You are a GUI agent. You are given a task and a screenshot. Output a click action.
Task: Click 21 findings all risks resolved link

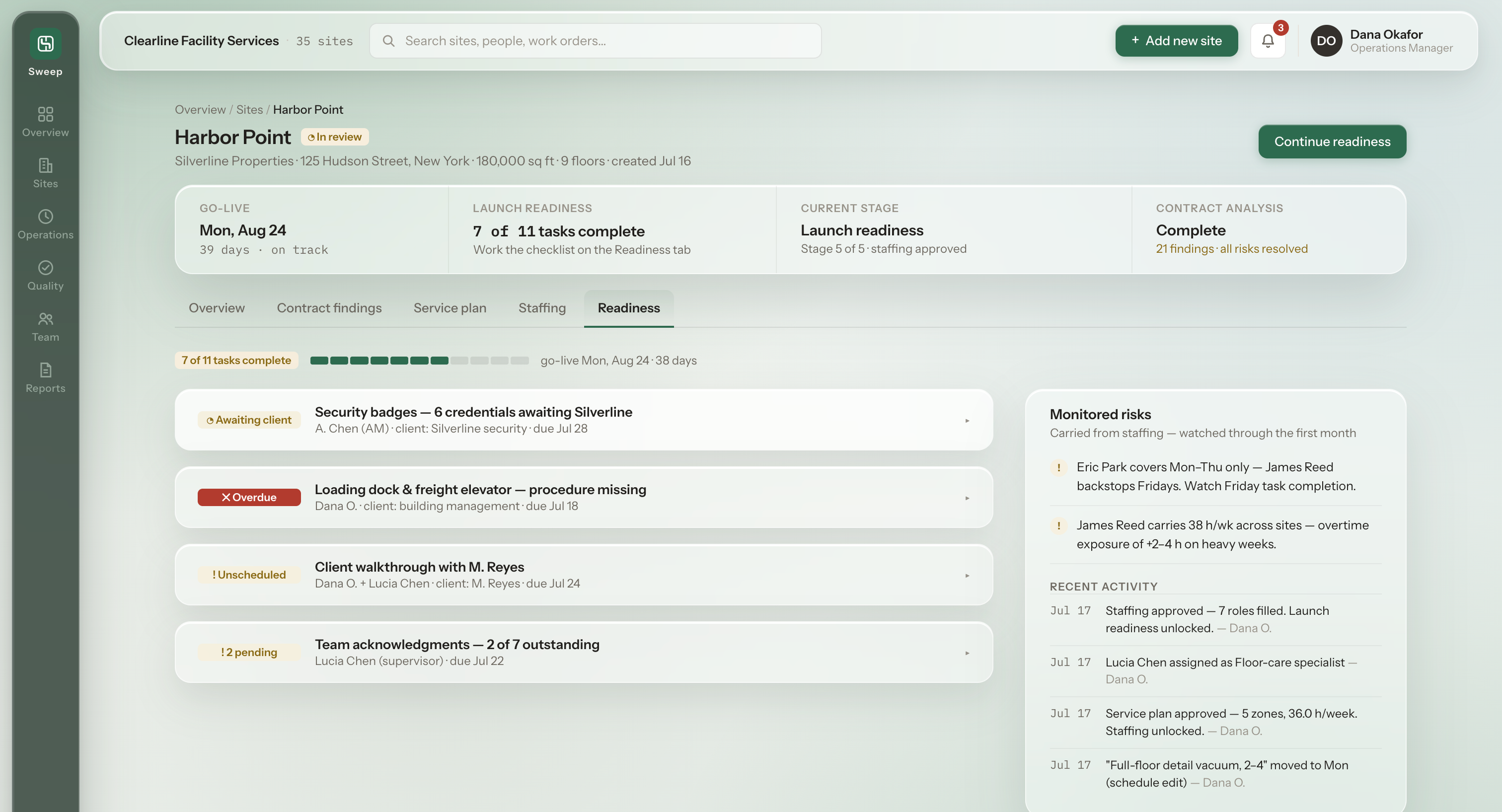click(1231, 249)
